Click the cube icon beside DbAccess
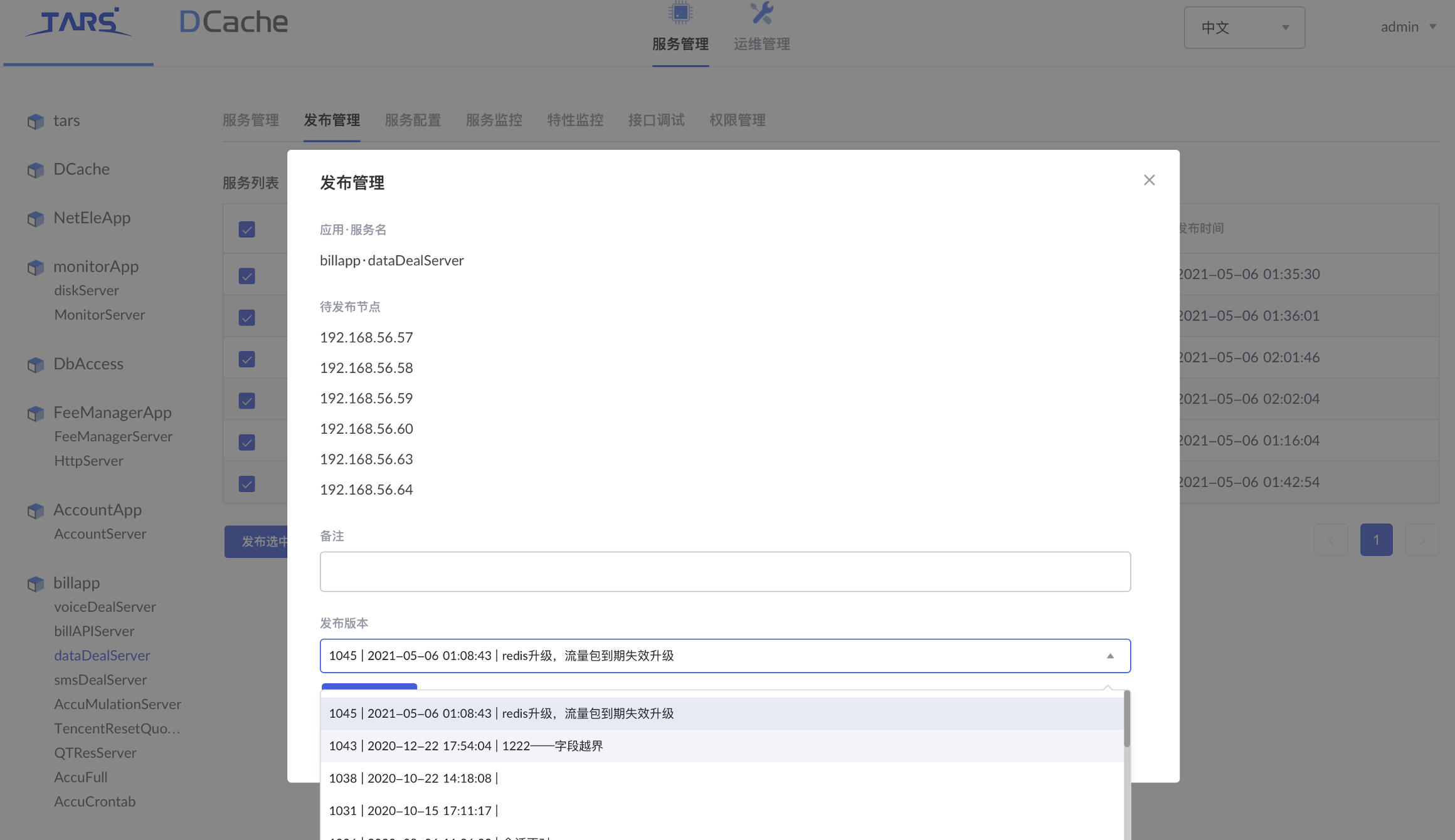Viewport: 1455px width, 840px height. click(35, 364)
